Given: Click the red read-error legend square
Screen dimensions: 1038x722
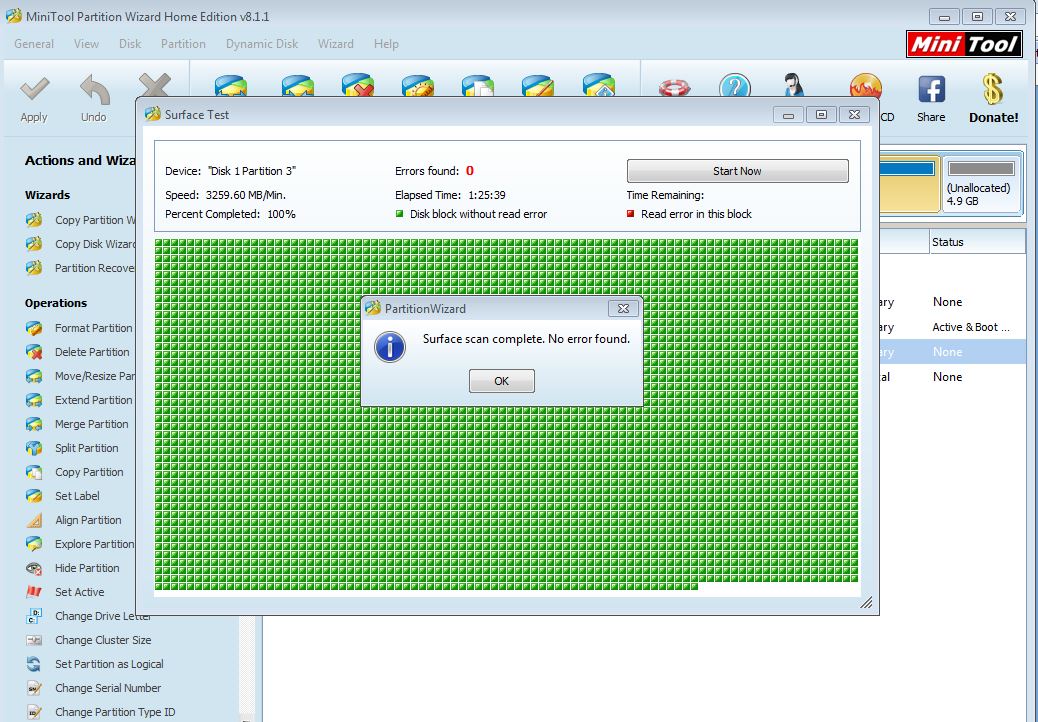Looking at the screenshot, I should 630,213.
